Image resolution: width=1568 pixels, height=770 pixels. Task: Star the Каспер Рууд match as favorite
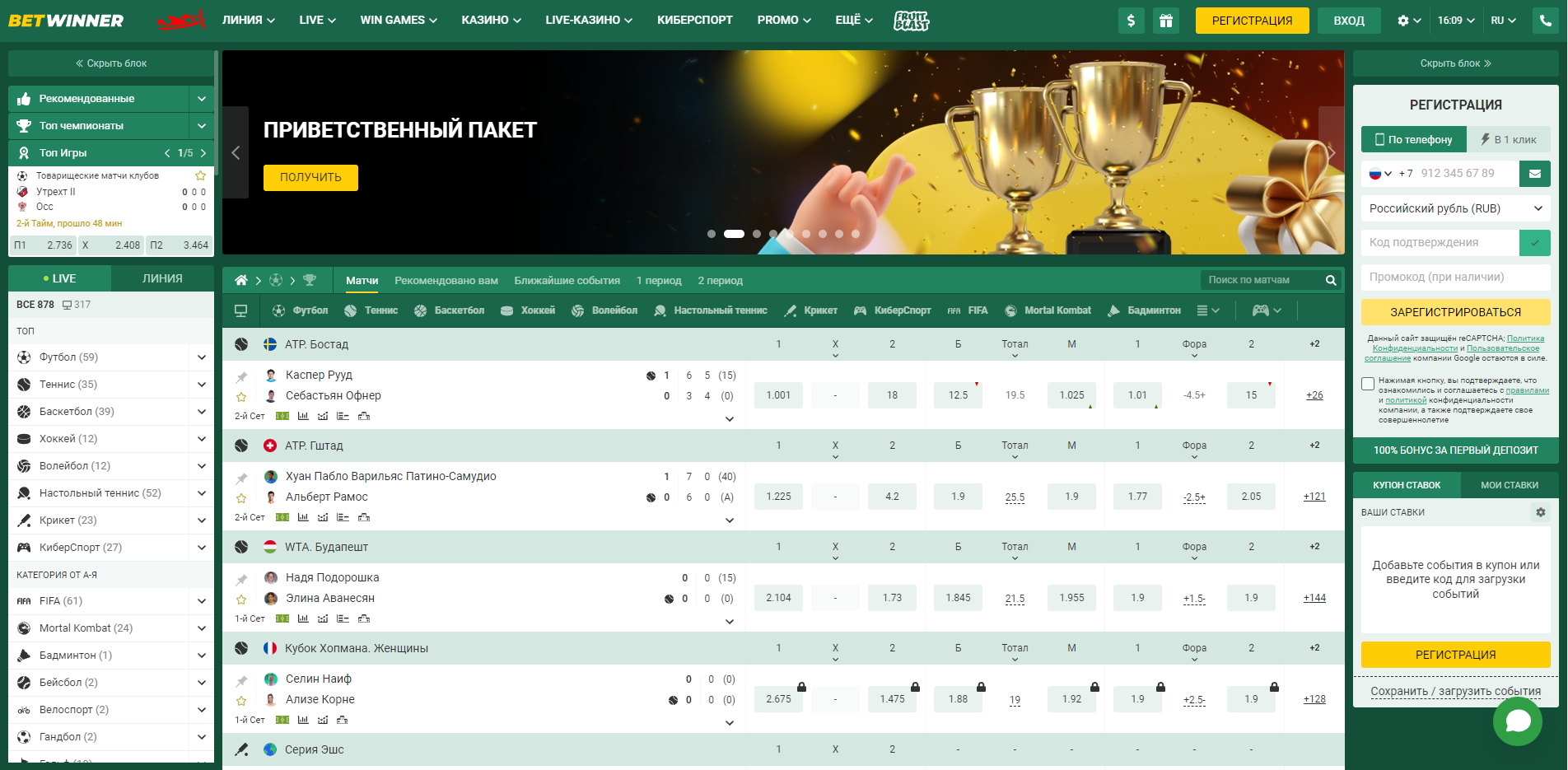(241, 397)
